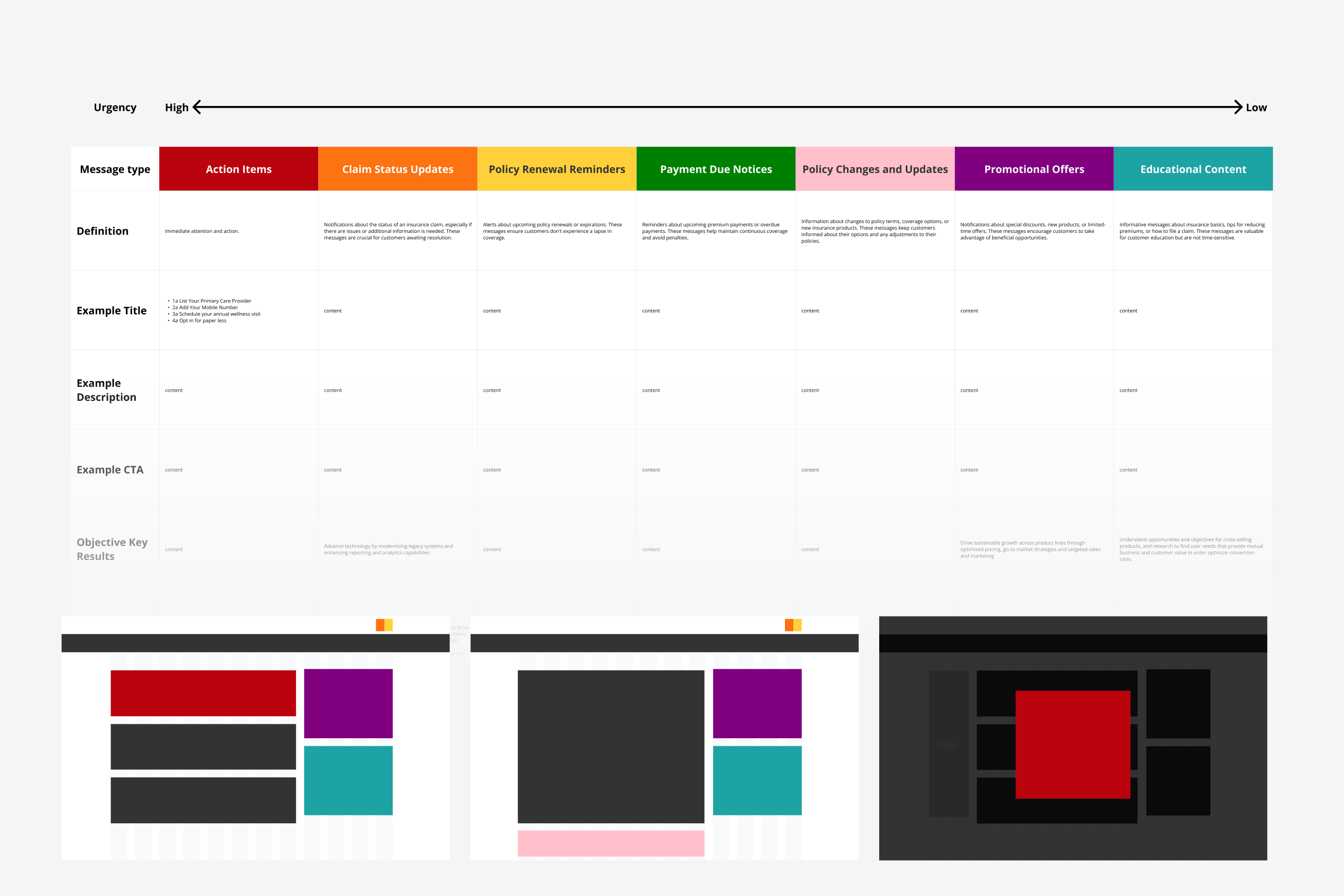Click the Message type cell
Viewport: 1344px width, 896px height.
(114, 168)
